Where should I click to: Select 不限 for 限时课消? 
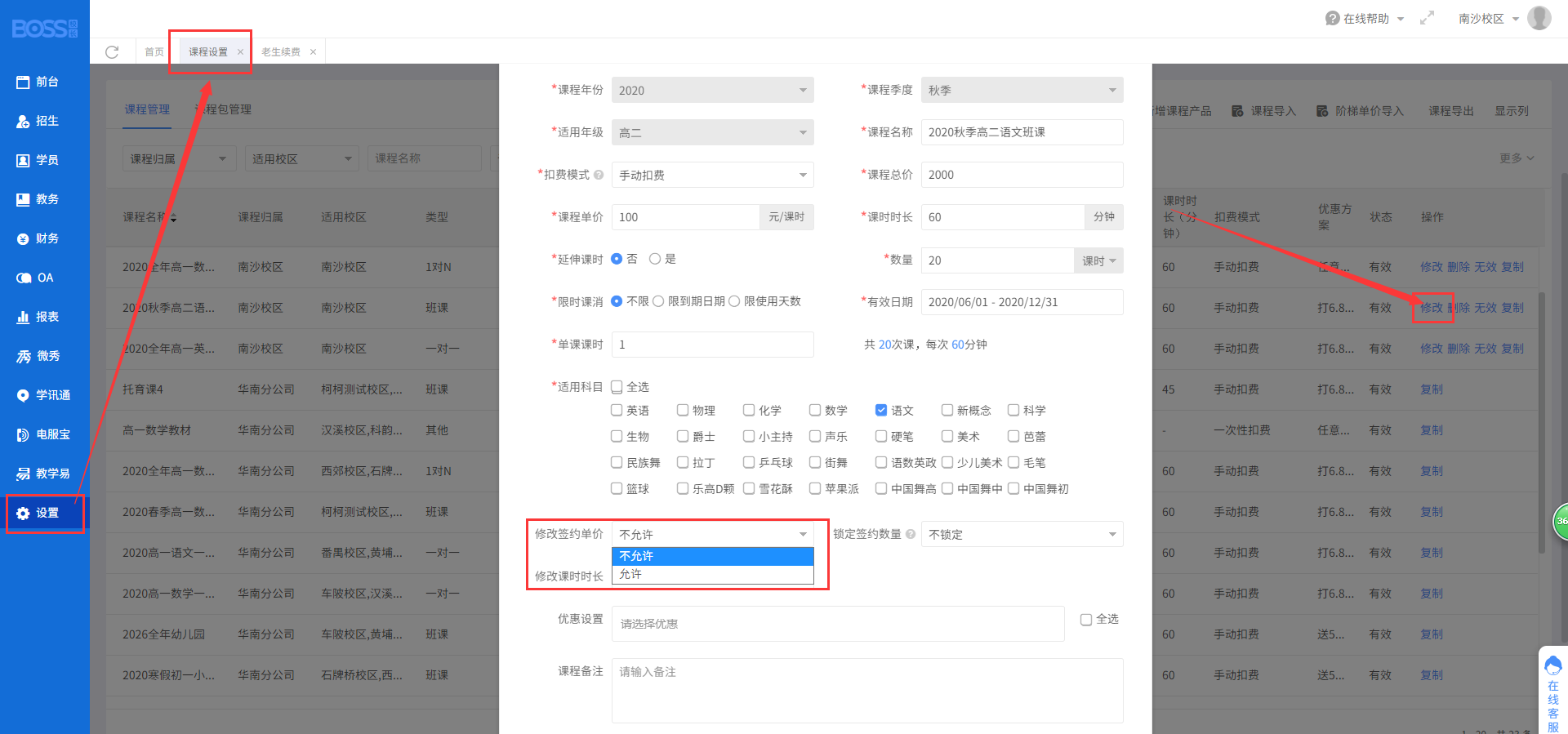point(617,301)
